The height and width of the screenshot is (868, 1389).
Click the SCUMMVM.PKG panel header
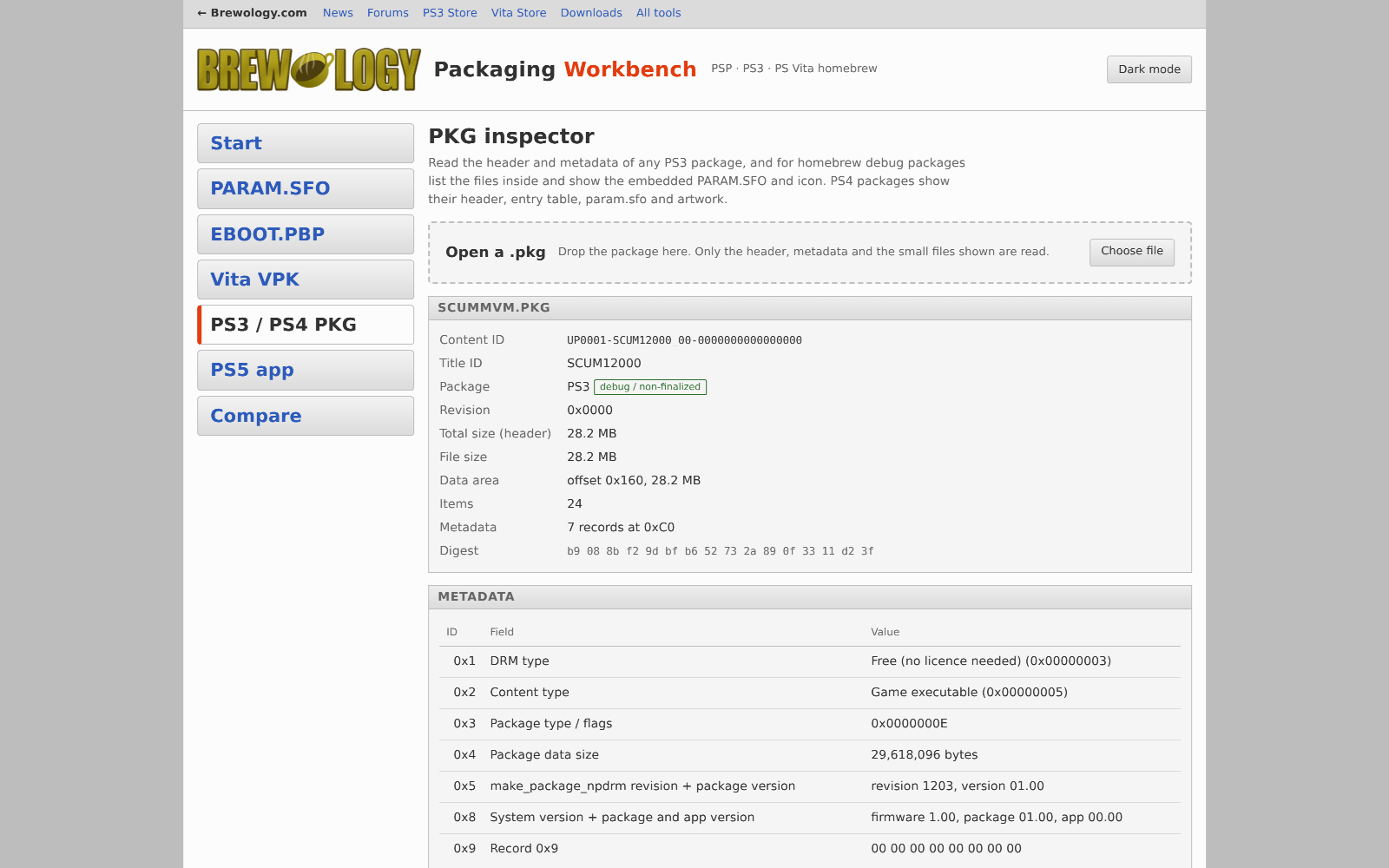(810, 308)
